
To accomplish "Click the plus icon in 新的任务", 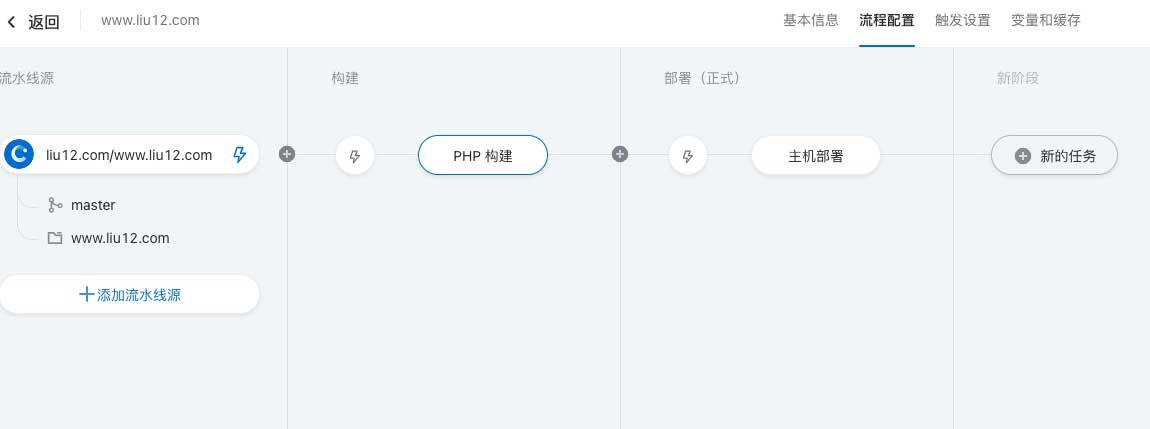I will pyautogui.click(x=1023, y=156).
